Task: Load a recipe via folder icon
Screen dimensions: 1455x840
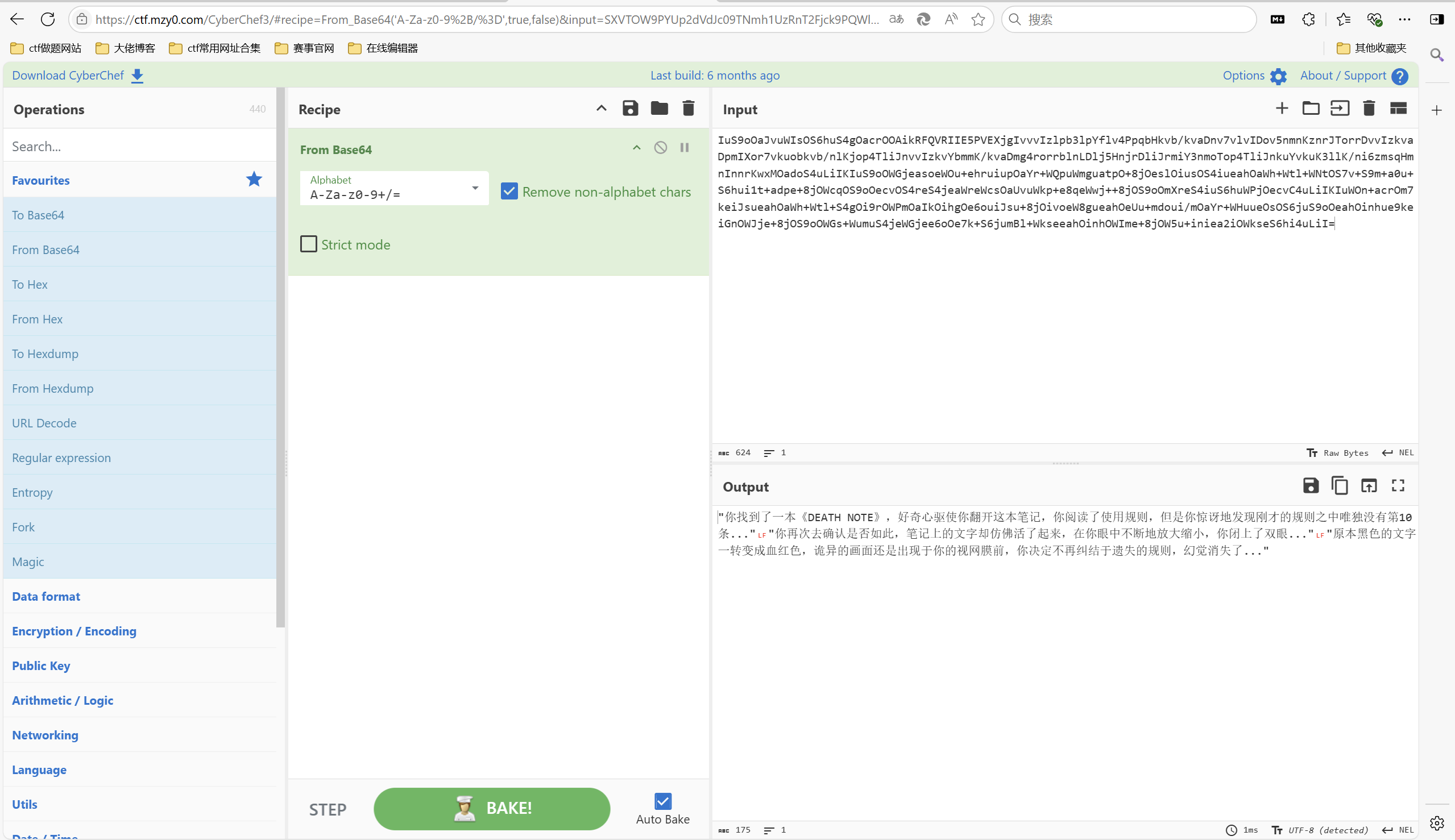Action: 659,109
